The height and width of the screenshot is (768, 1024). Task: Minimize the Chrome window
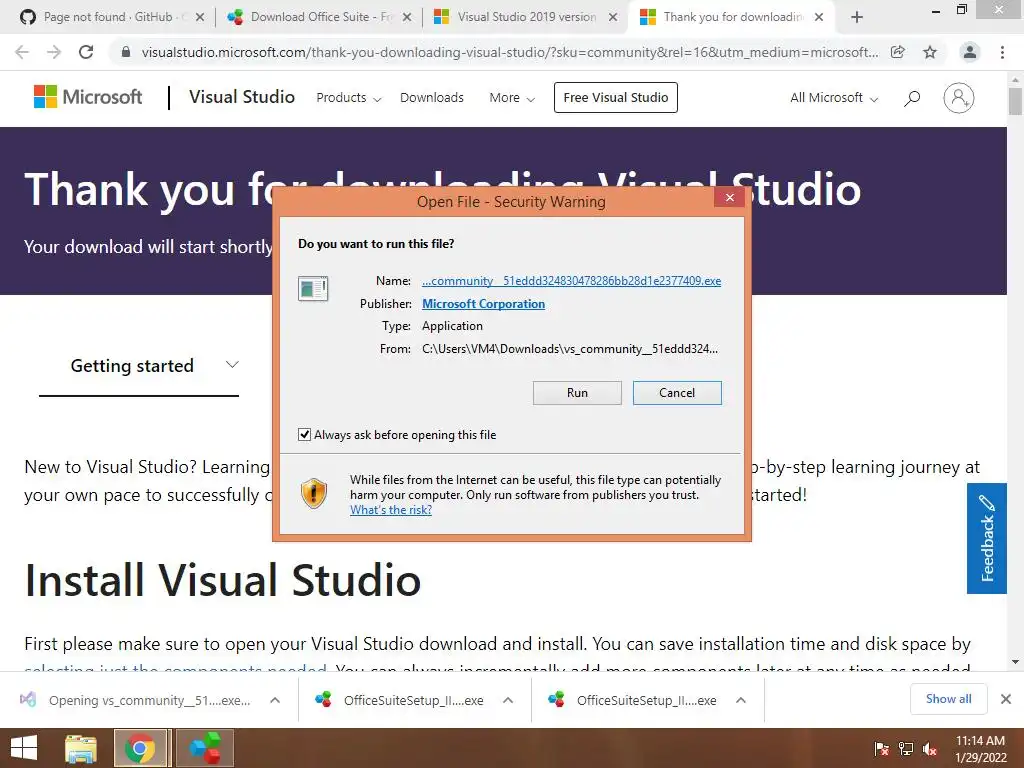click(936, 9)
